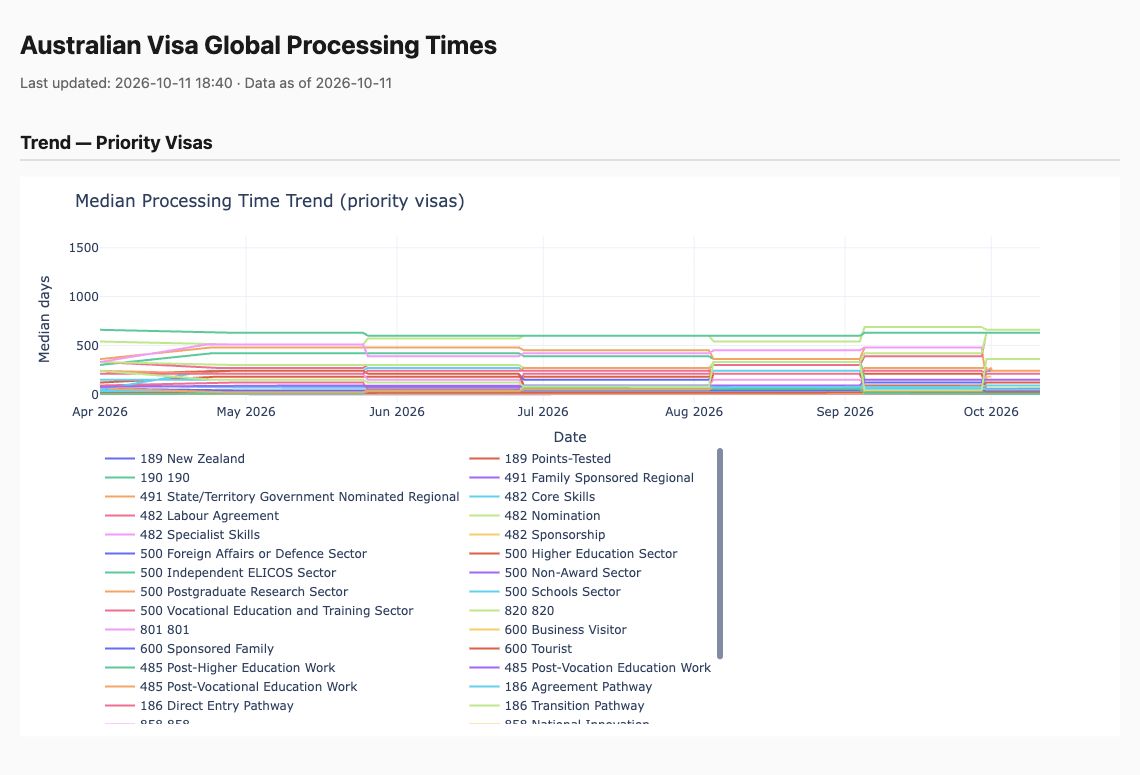
Task: Click the Last updated timestamp line
Action: click(x=206, y=83)
